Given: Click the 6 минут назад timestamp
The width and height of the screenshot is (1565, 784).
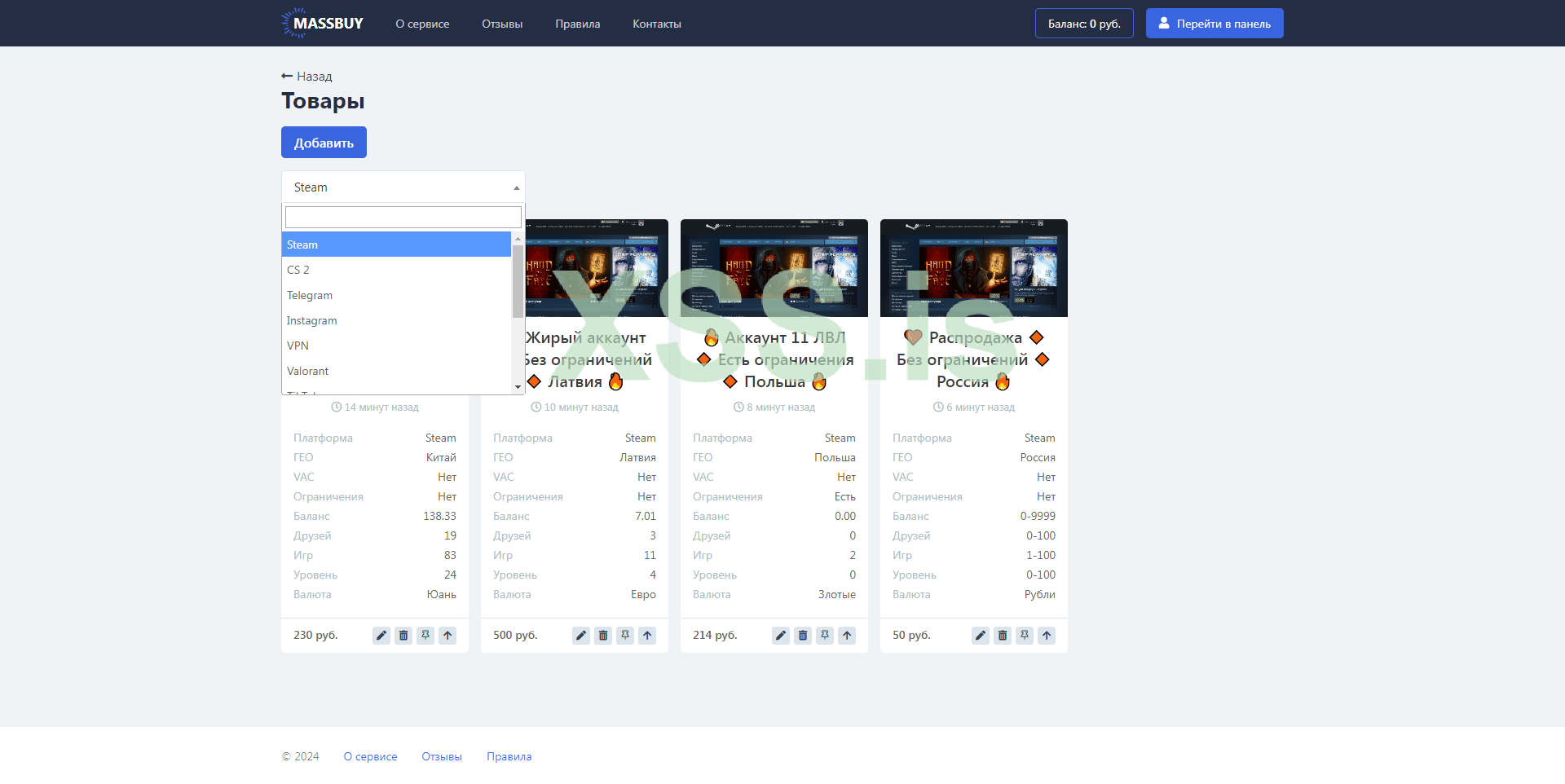Looking at the screenshot, I should coord(974,407).
